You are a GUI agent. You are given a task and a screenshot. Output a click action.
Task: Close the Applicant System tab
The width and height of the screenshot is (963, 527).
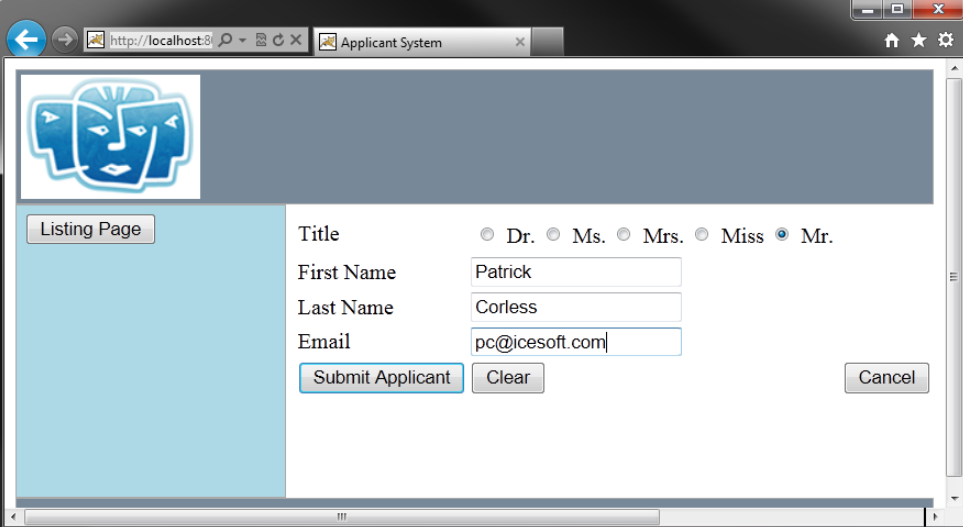[520, 43]
